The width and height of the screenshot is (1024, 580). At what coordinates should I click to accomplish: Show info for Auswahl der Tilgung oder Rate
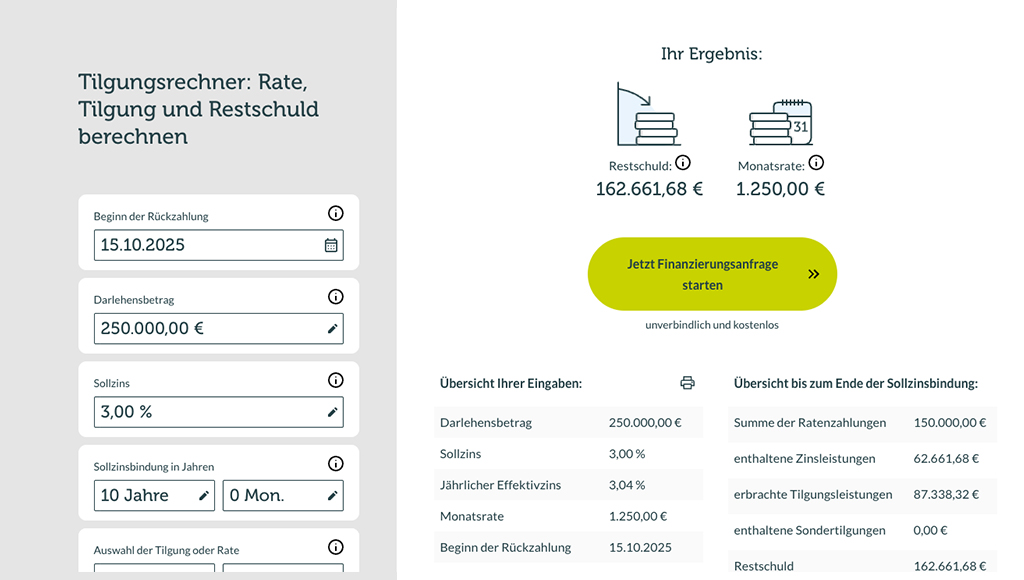click(336, 547)
